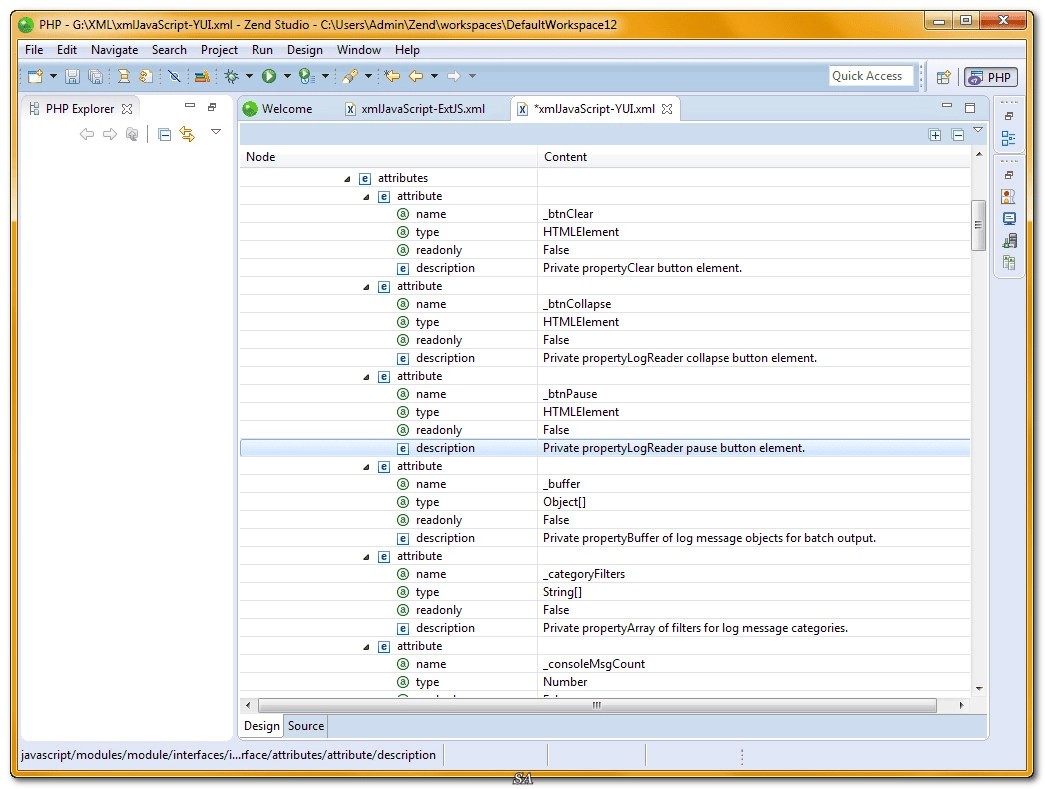Click the Open Perspective icon
Image resolution: width=1045 pixels, height=789 pixels.
pyautogui.click(x=943, y=77)
